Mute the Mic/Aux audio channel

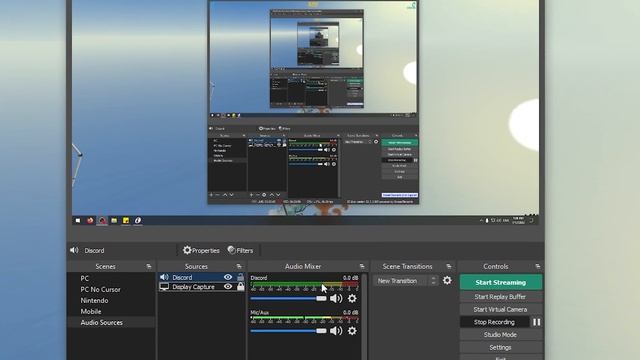pyautogui.click(x=336, y=331)
